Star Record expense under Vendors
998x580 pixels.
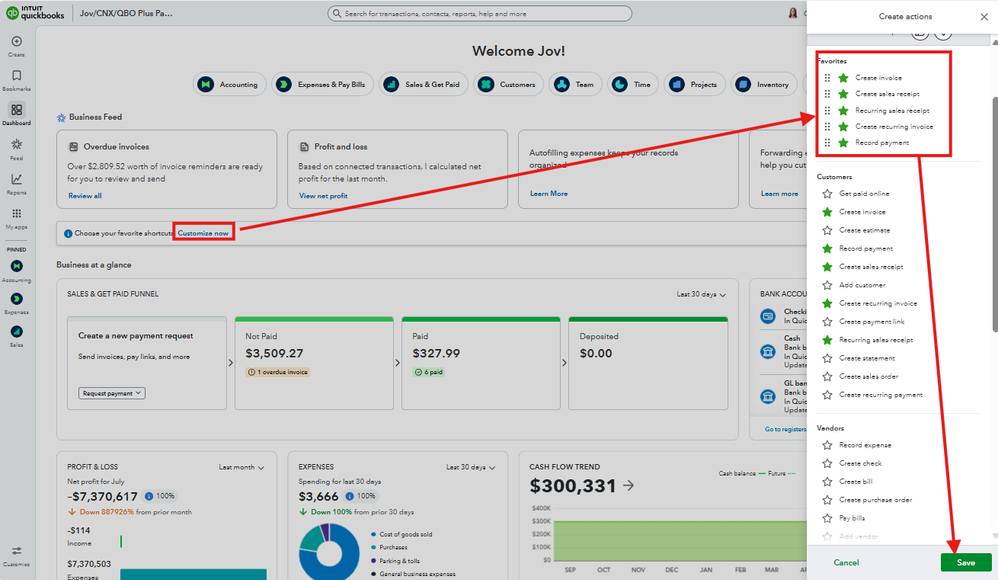pyautogui.click(x=827, y=445)
